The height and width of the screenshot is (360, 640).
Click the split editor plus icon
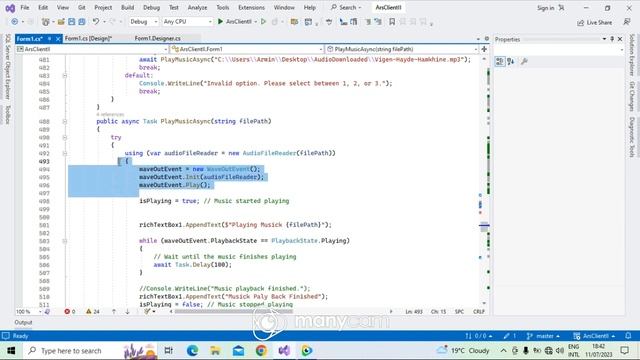point(484,49)
